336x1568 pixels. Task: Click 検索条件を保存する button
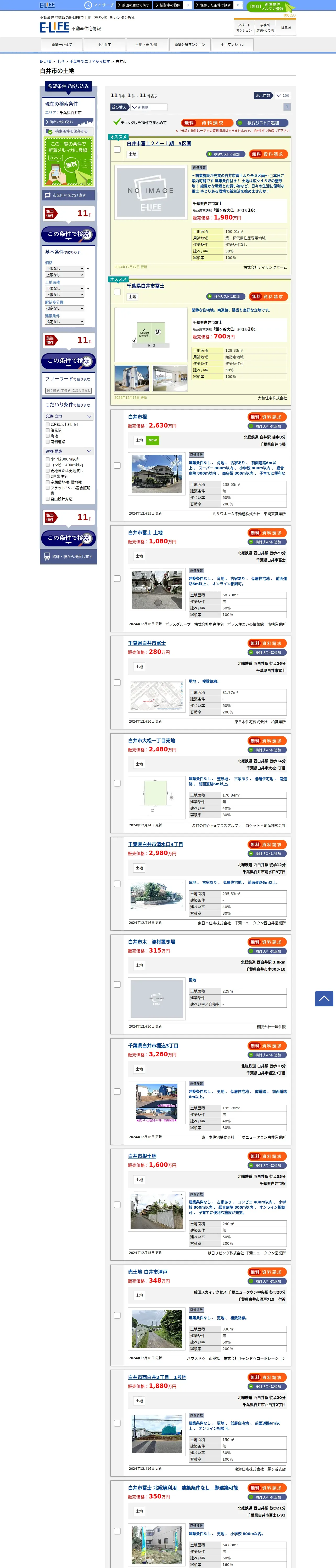point(68,131)
